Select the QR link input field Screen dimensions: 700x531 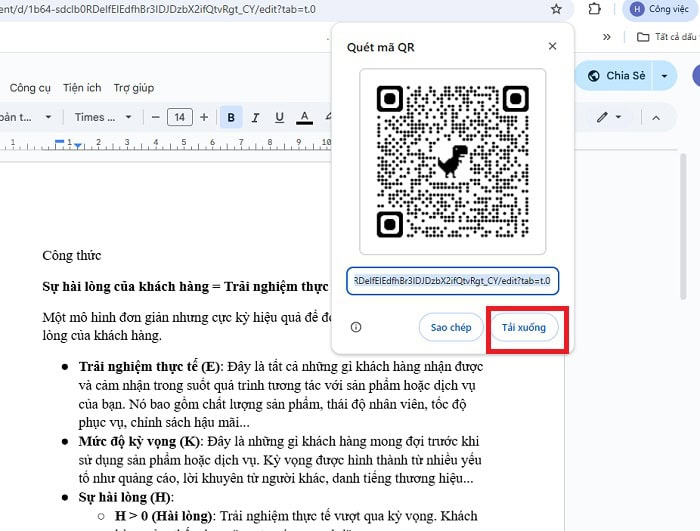452,281
